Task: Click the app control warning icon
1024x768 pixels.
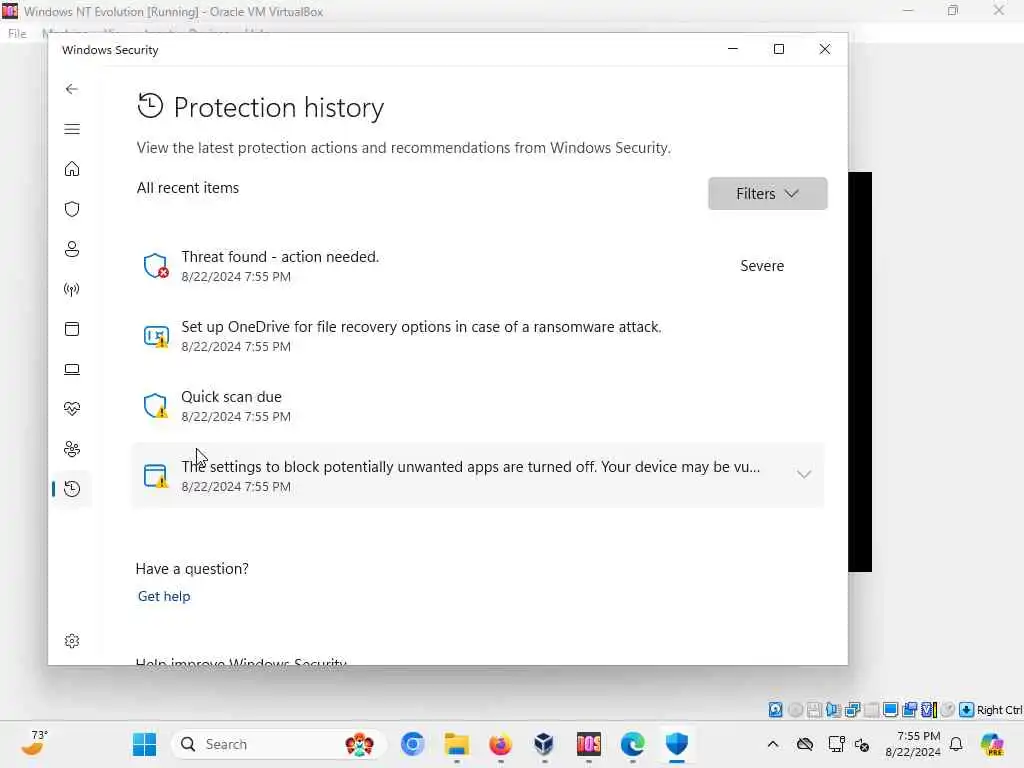Action: tap(155, 475)
